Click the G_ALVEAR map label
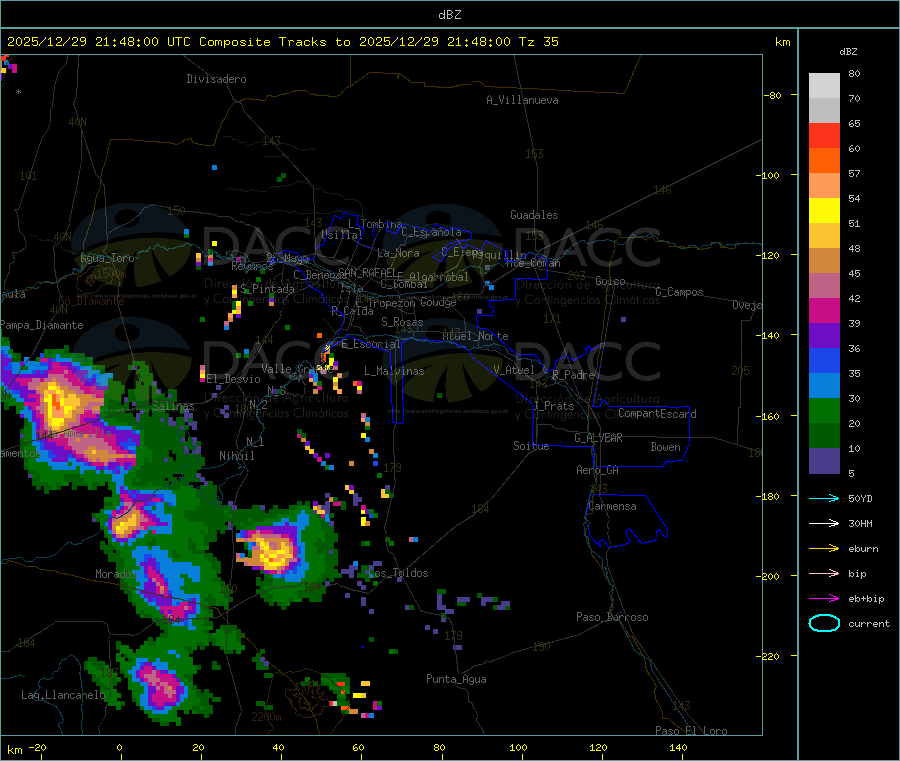 [598, 438]
